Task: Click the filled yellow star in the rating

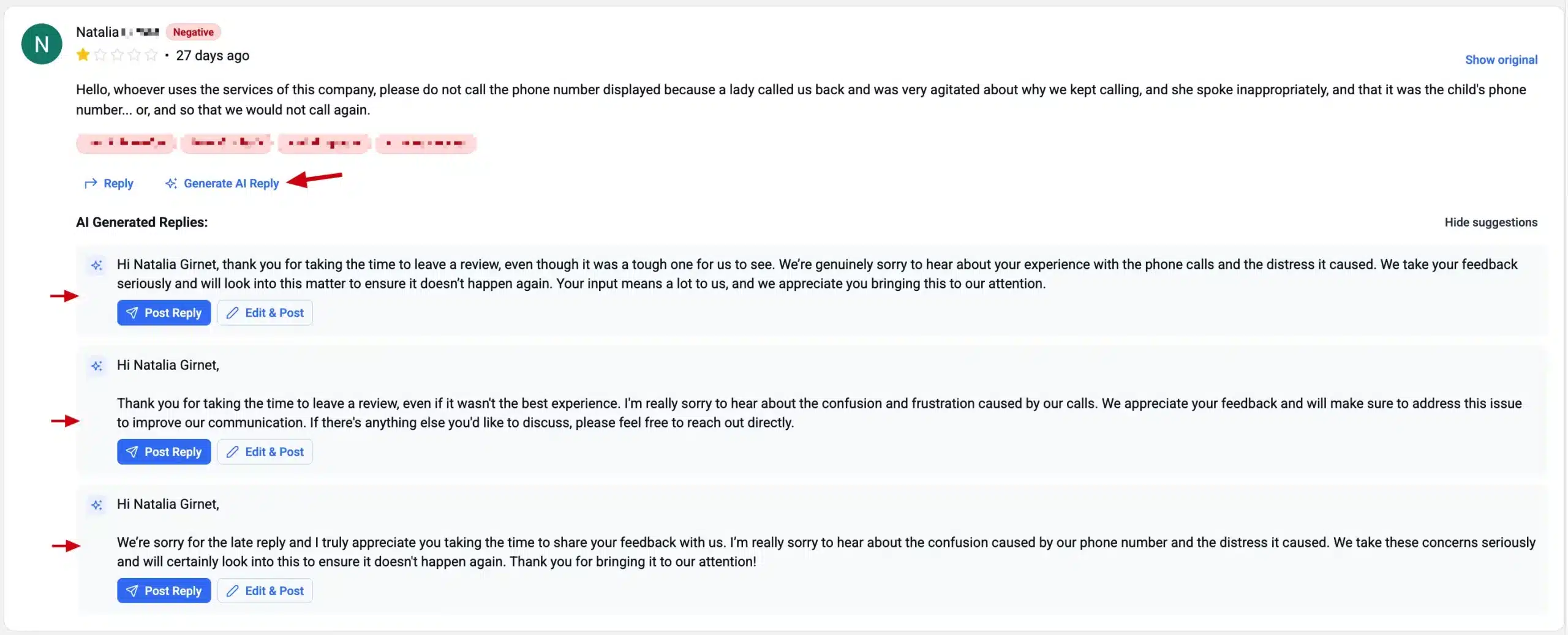Action: pyautogui.click(x=82, y=54)
